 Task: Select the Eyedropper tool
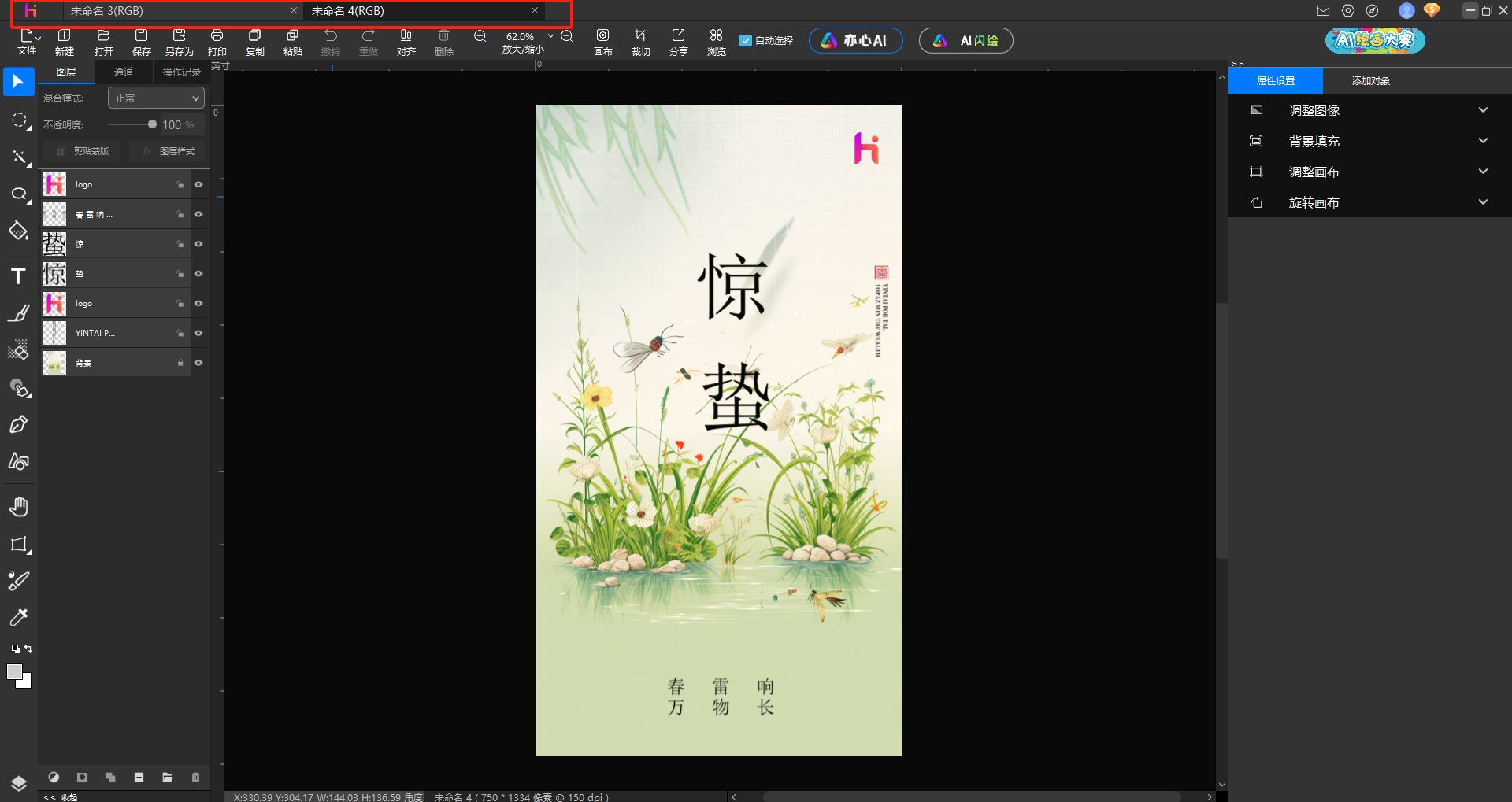(18, 617)
